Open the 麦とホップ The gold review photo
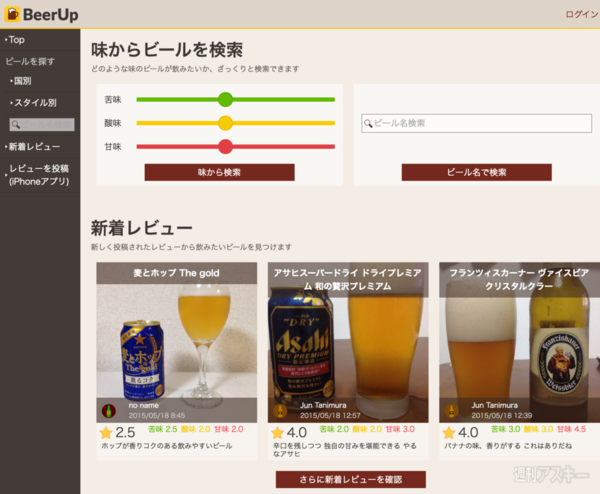 pyautogui.click(x=177, y=342)
